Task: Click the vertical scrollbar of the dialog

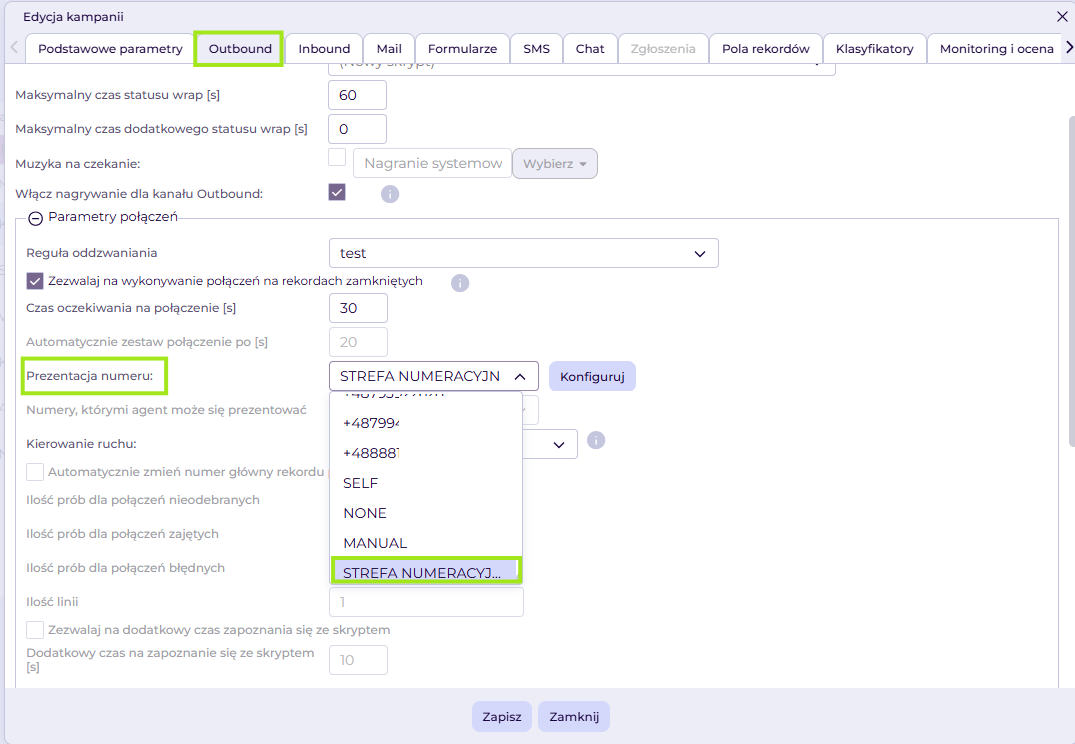Action: [1072, 281]
